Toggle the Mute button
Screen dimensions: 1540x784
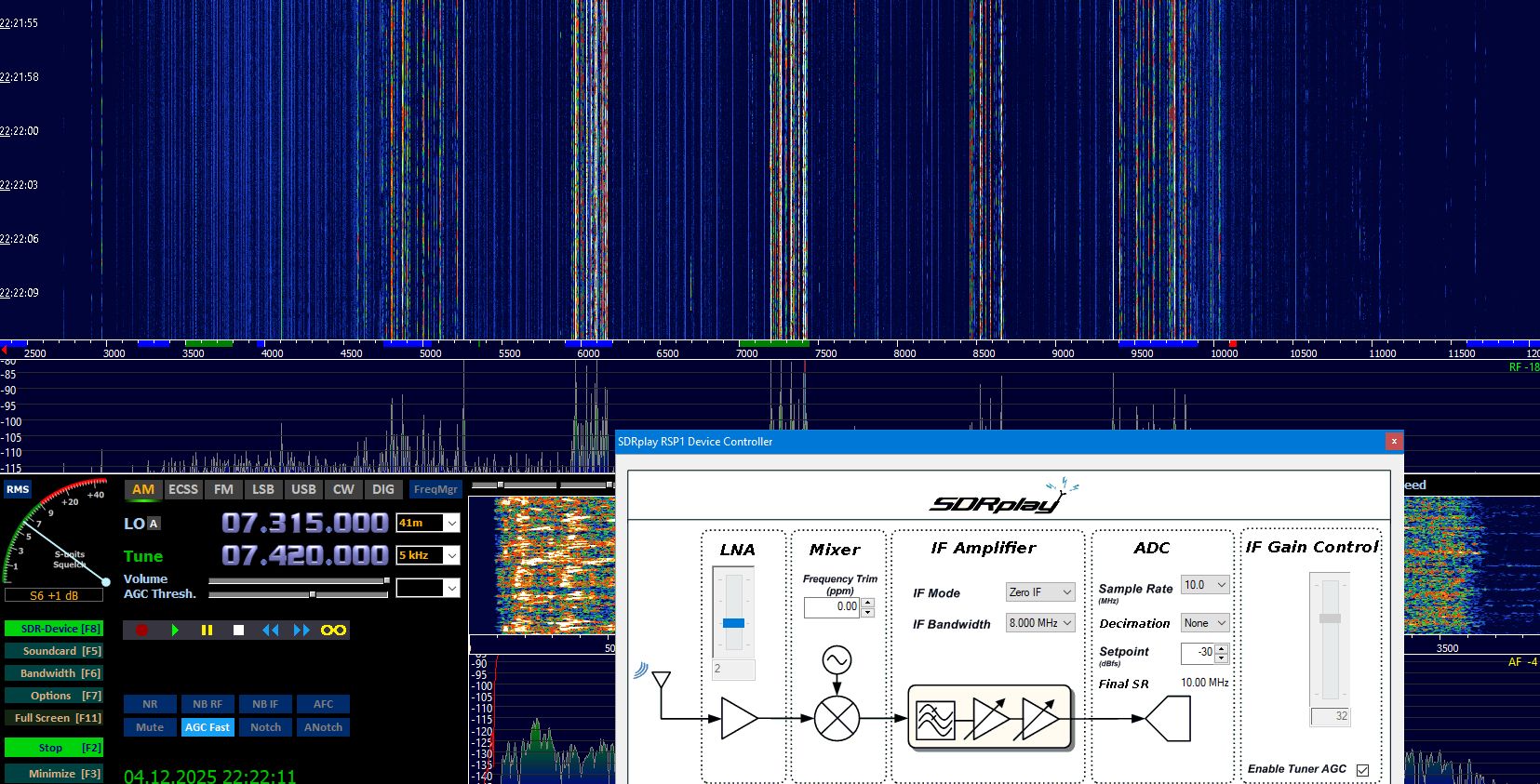(x=150, y=727)
